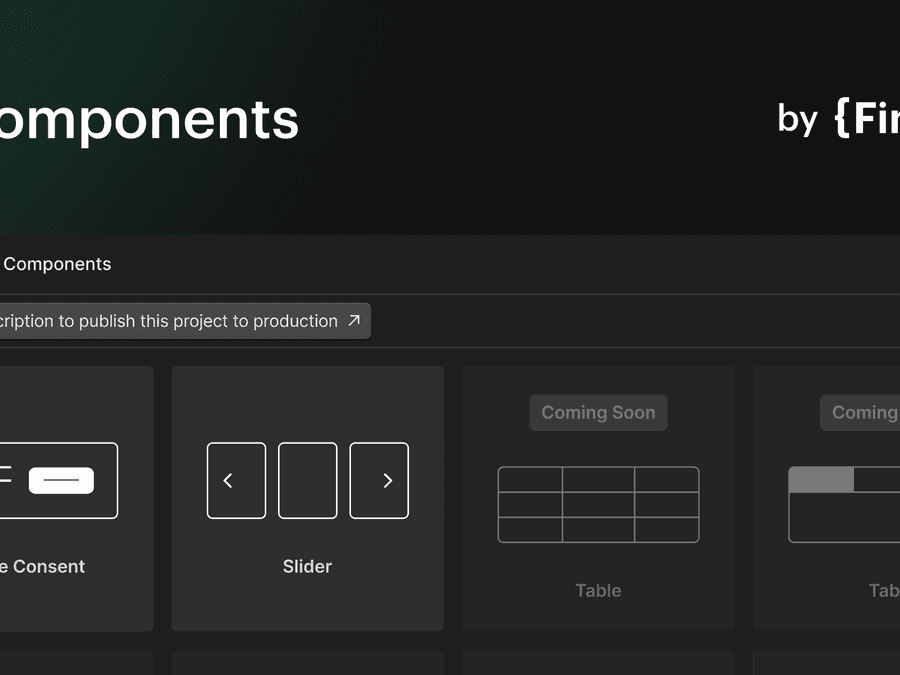Open the Slider component card
Screen dimensions: 900x675
coord(308,498)
